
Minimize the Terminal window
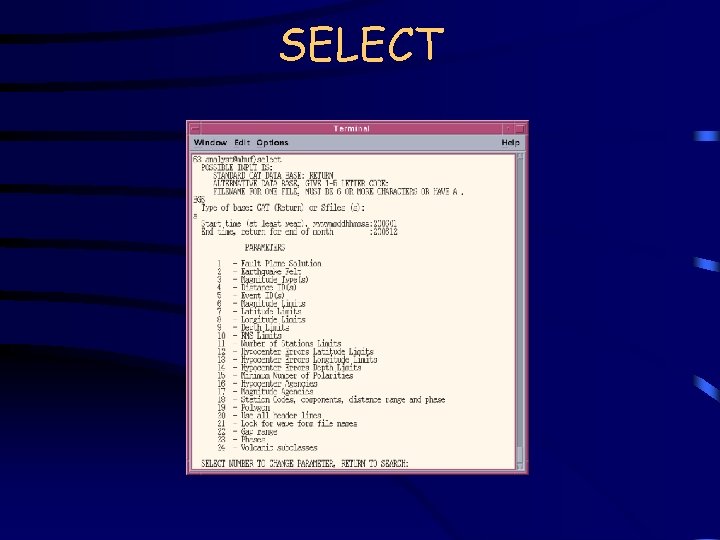(x=508, y=129)
